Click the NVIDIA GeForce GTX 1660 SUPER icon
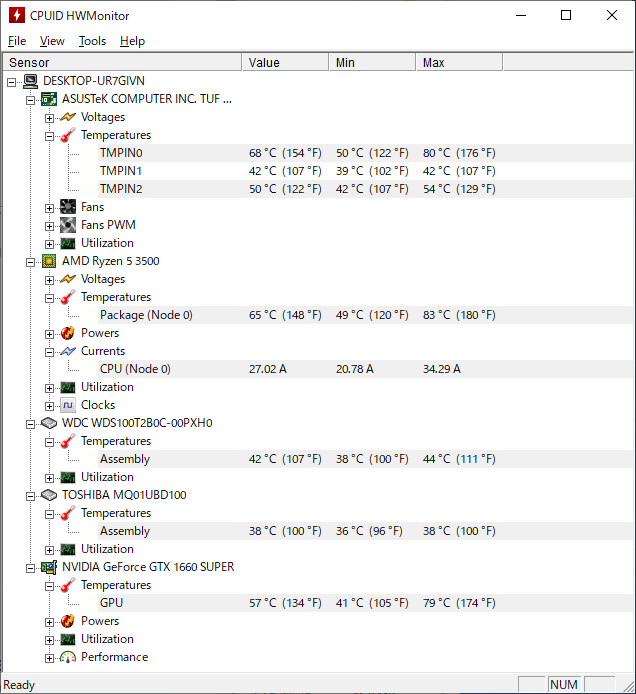Image resolution: width=636 pixels, height=694 pixels. point(49,567)
